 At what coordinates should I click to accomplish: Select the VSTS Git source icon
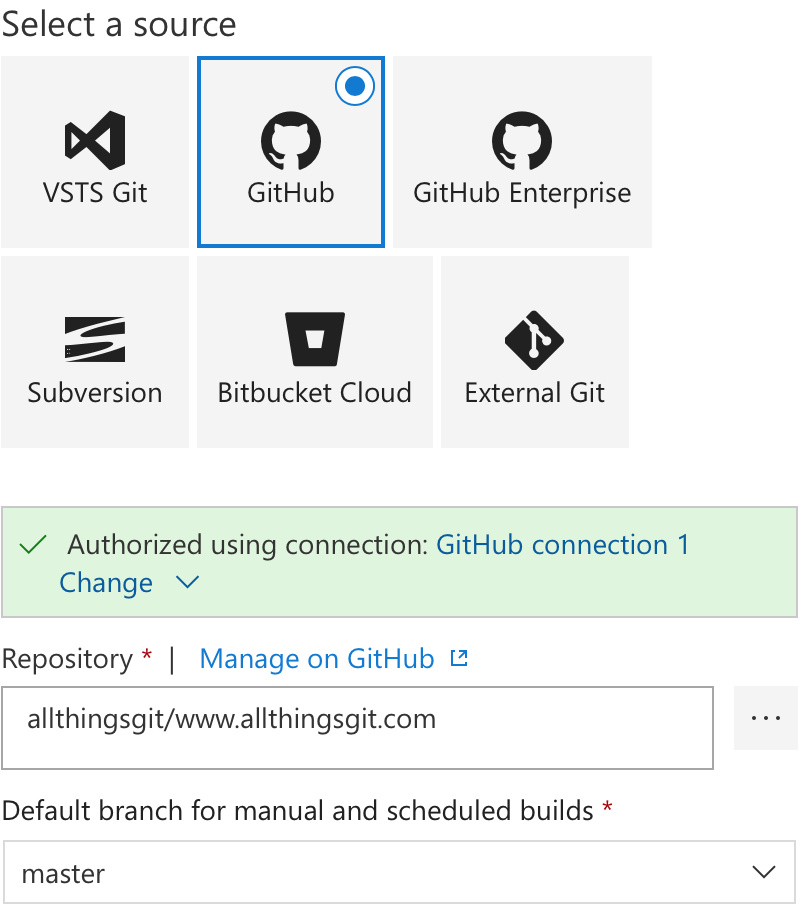(x=95, y=141)
